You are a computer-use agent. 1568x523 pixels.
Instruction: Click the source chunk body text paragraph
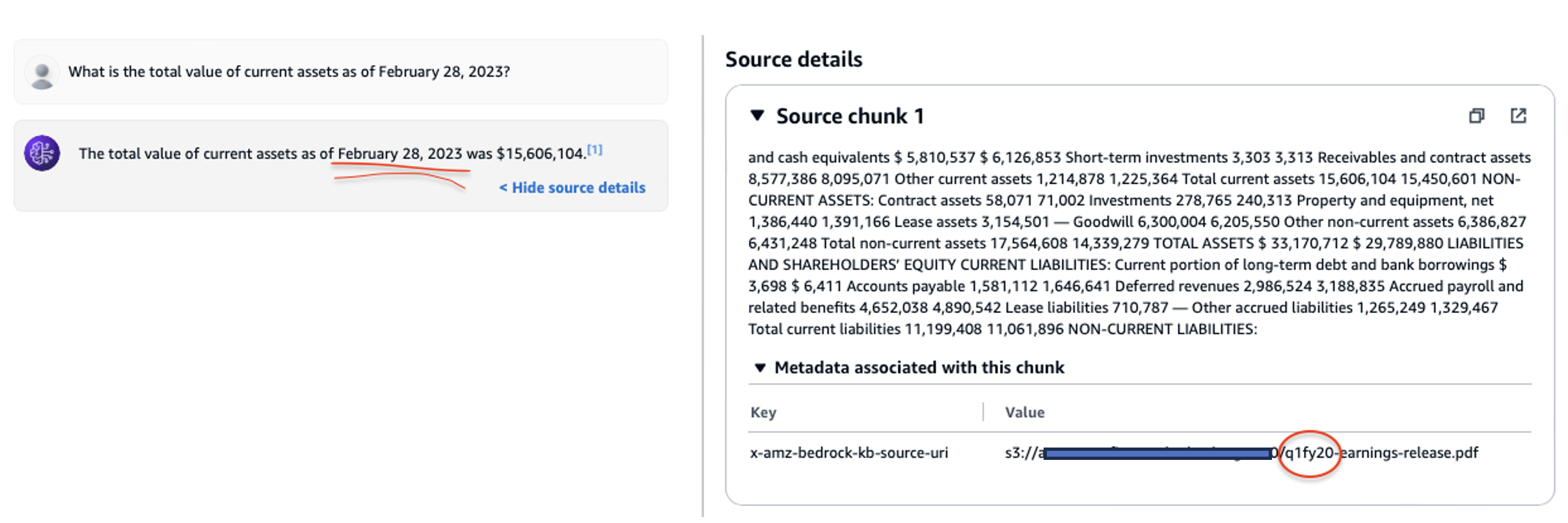click(1139, 243)
